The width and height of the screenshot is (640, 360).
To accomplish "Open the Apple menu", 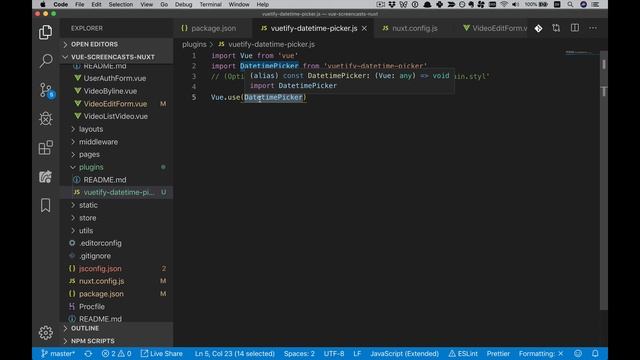I will pyautogui.click(x=42, y=4).
